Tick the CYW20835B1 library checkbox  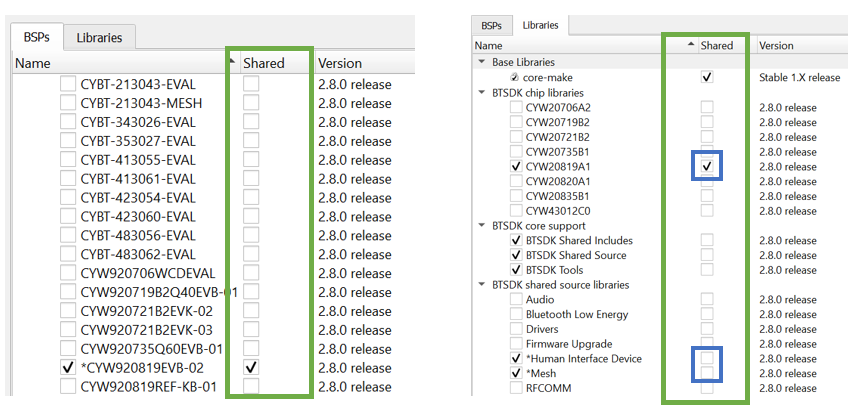pos(515,196)
